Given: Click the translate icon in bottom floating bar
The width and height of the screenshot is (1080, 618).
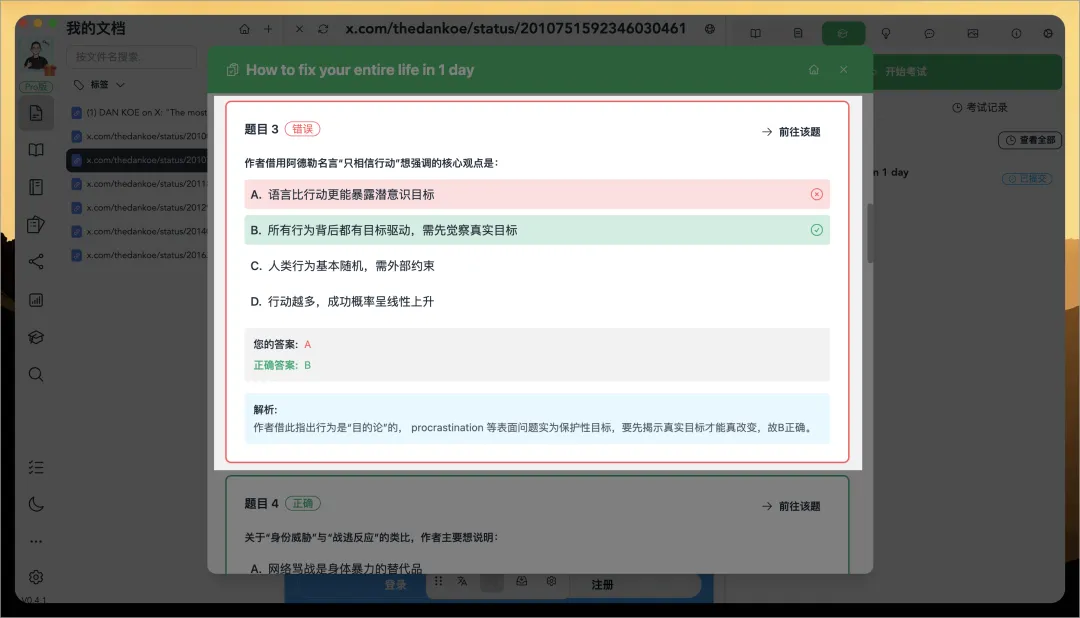Looking at the screenshot, I should [x=461, y=582].
